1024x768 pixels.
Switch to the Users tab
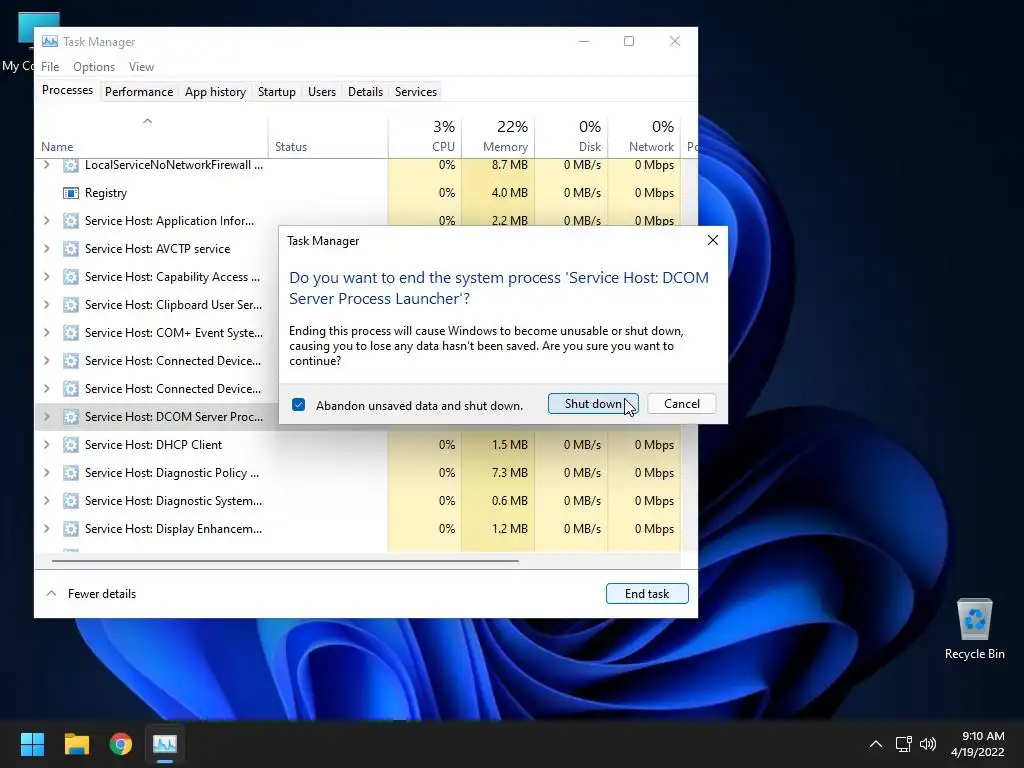(321, 92)
